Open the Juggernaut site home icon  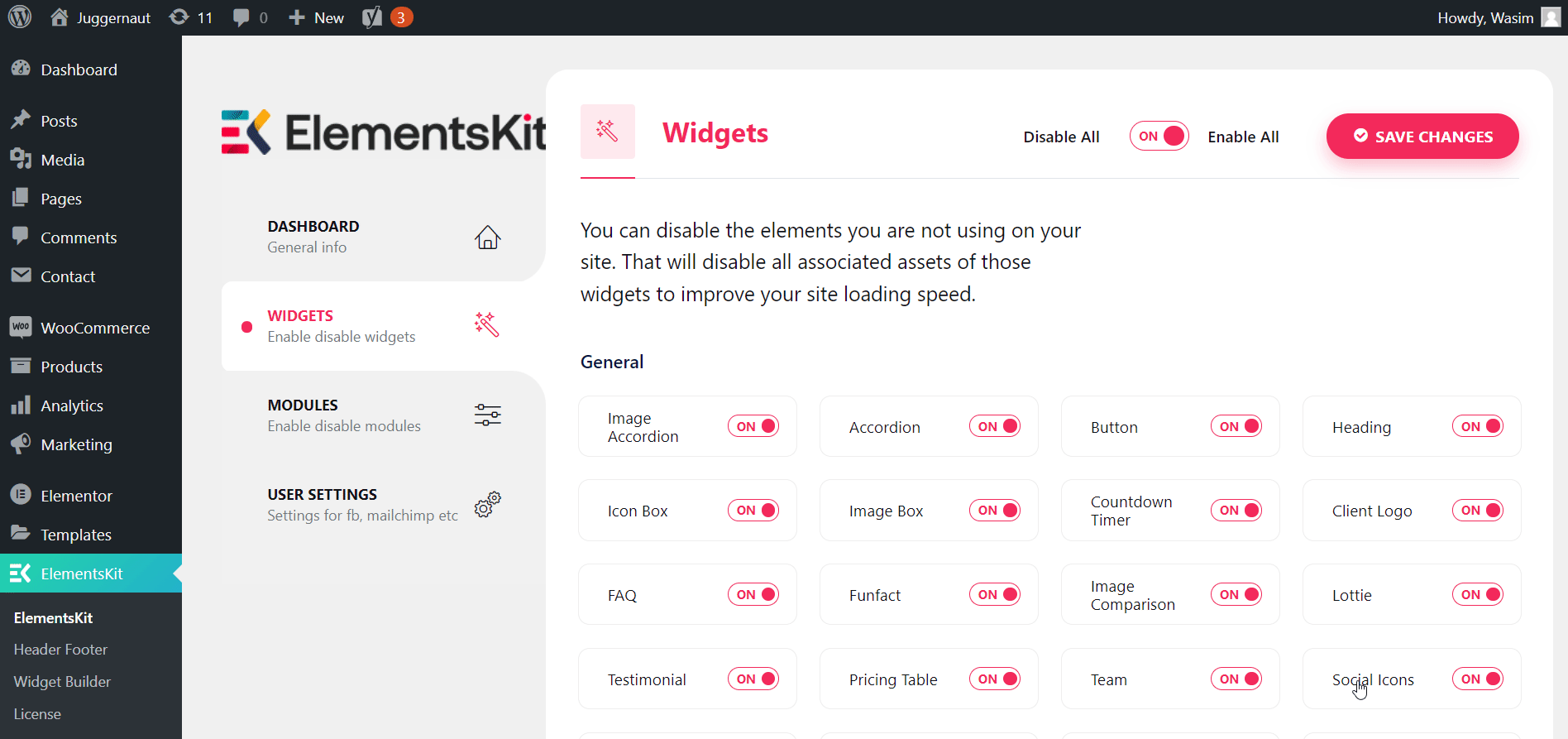[x=59, y=17]
